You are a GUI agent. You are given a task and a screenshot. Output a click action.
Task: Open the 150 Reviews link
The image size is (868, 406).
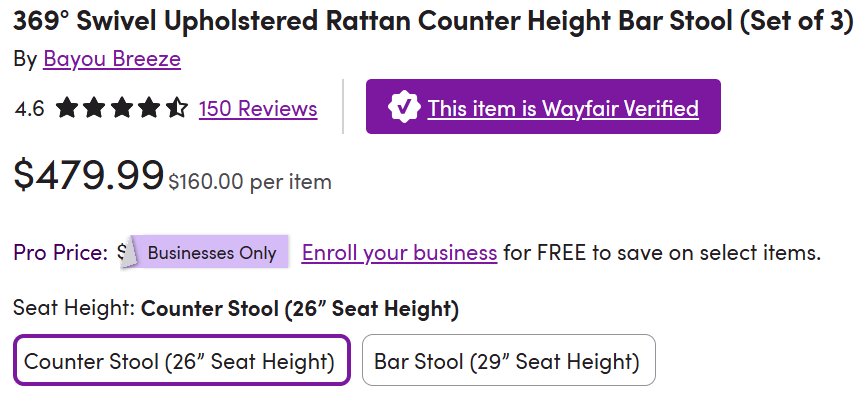tap(258, 108)
